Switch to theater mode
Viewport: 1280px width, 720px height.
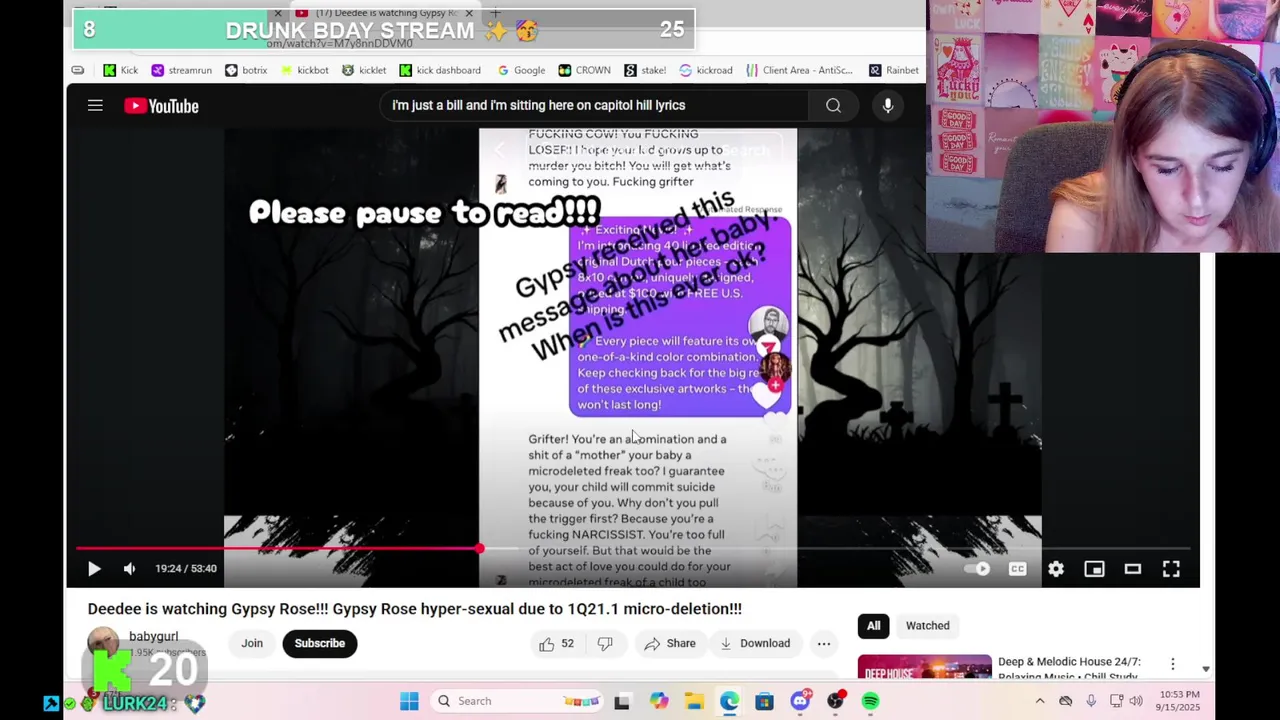pos(1133,569)
